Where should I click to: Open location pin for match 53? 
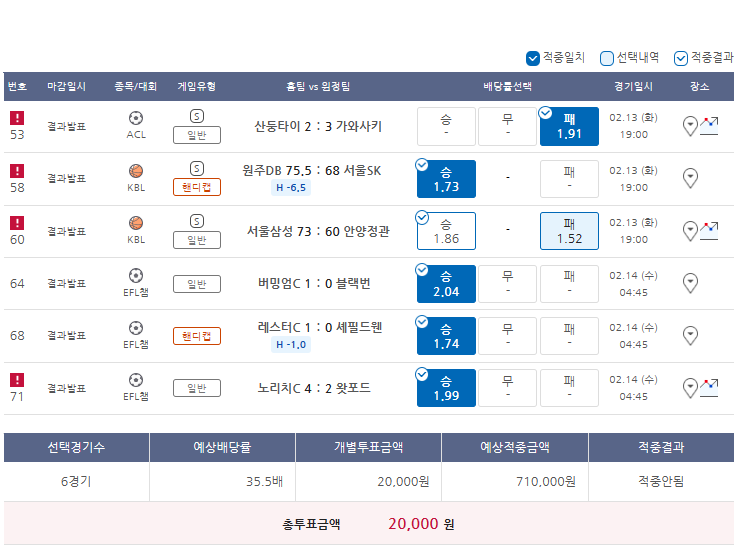pyautogui.click(x=690, y=126)
